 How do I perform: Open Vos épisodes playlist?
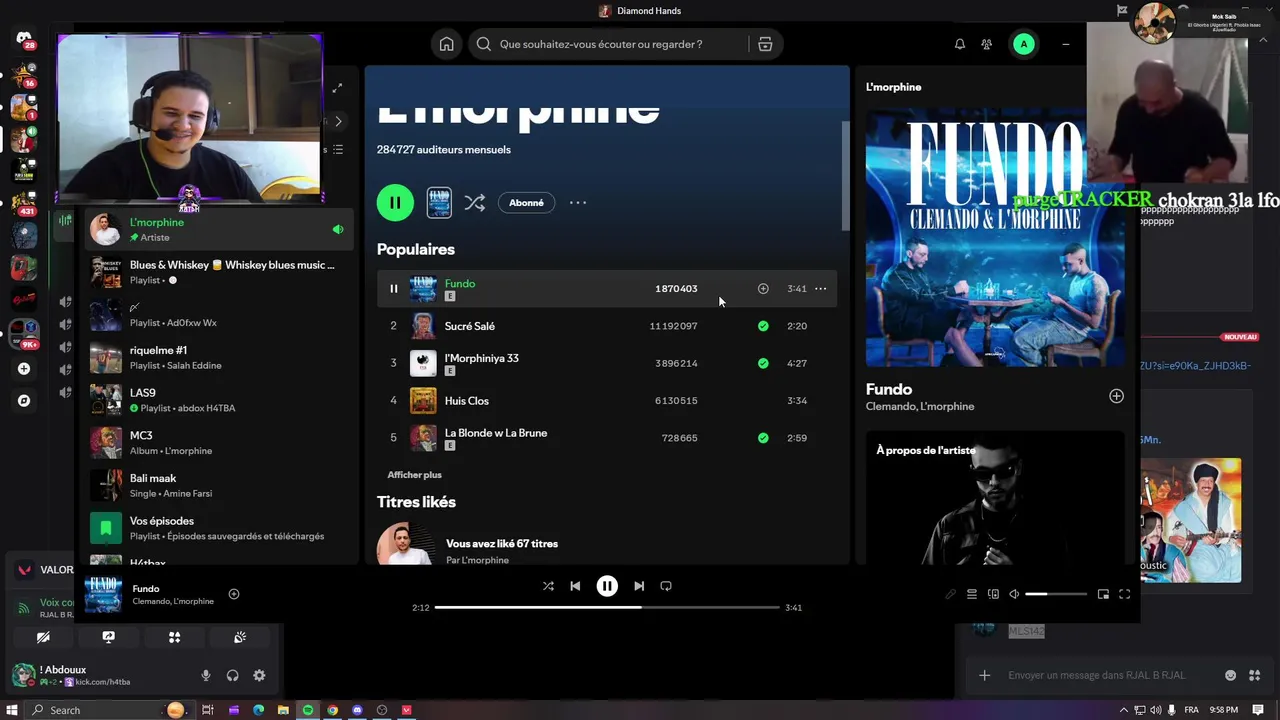219,527
